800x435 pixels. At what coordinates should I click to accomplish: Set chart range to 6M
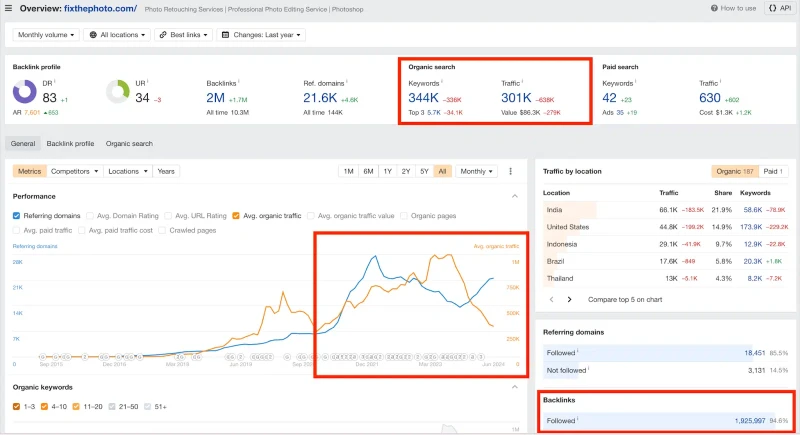click(368, 171)
